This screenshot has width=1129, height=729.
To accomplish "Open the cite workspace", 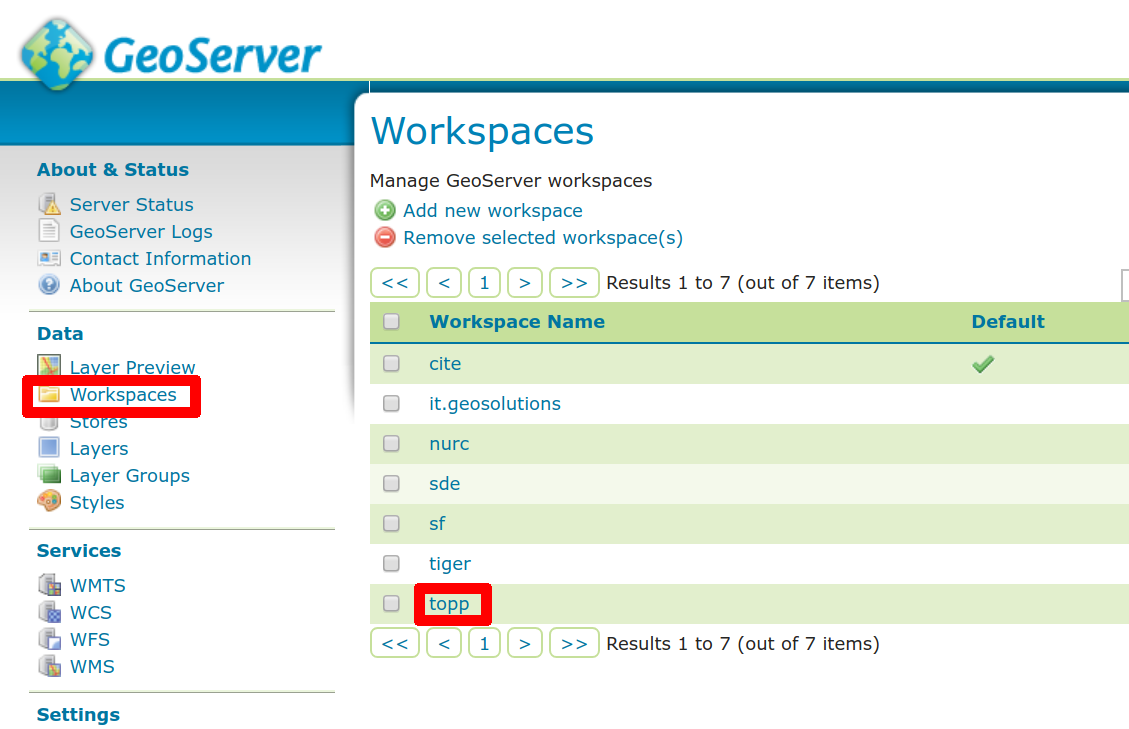I will pyautogui.click(x=445, y=364).
